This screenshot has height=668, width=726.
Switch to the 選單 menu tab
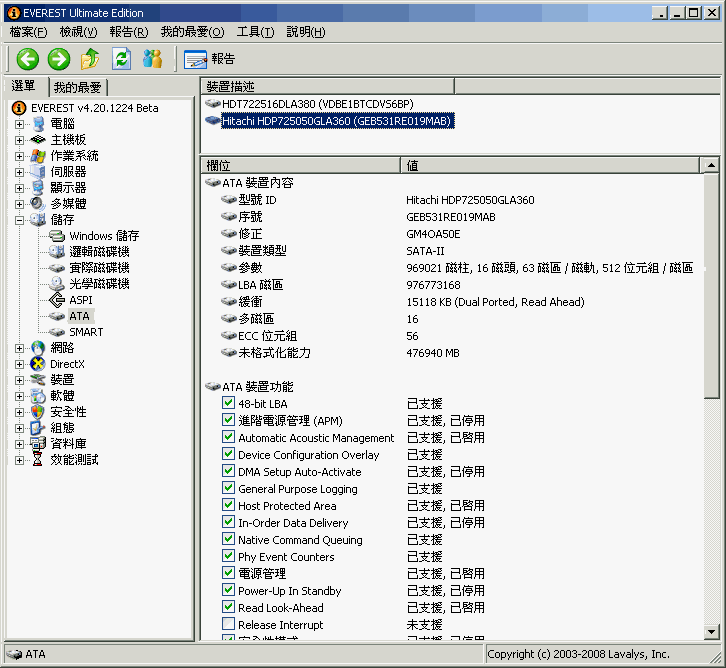pos(24,86)
